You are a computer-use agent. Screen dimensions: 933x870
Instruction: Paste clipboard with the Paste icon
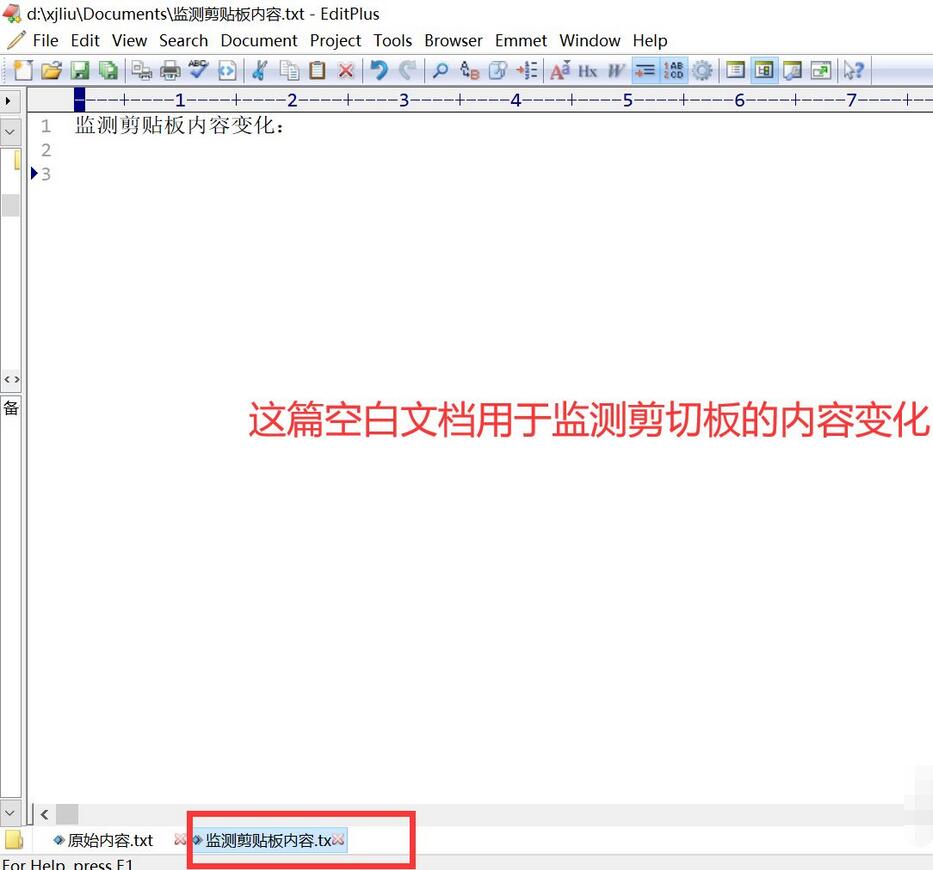coord(317,70)
